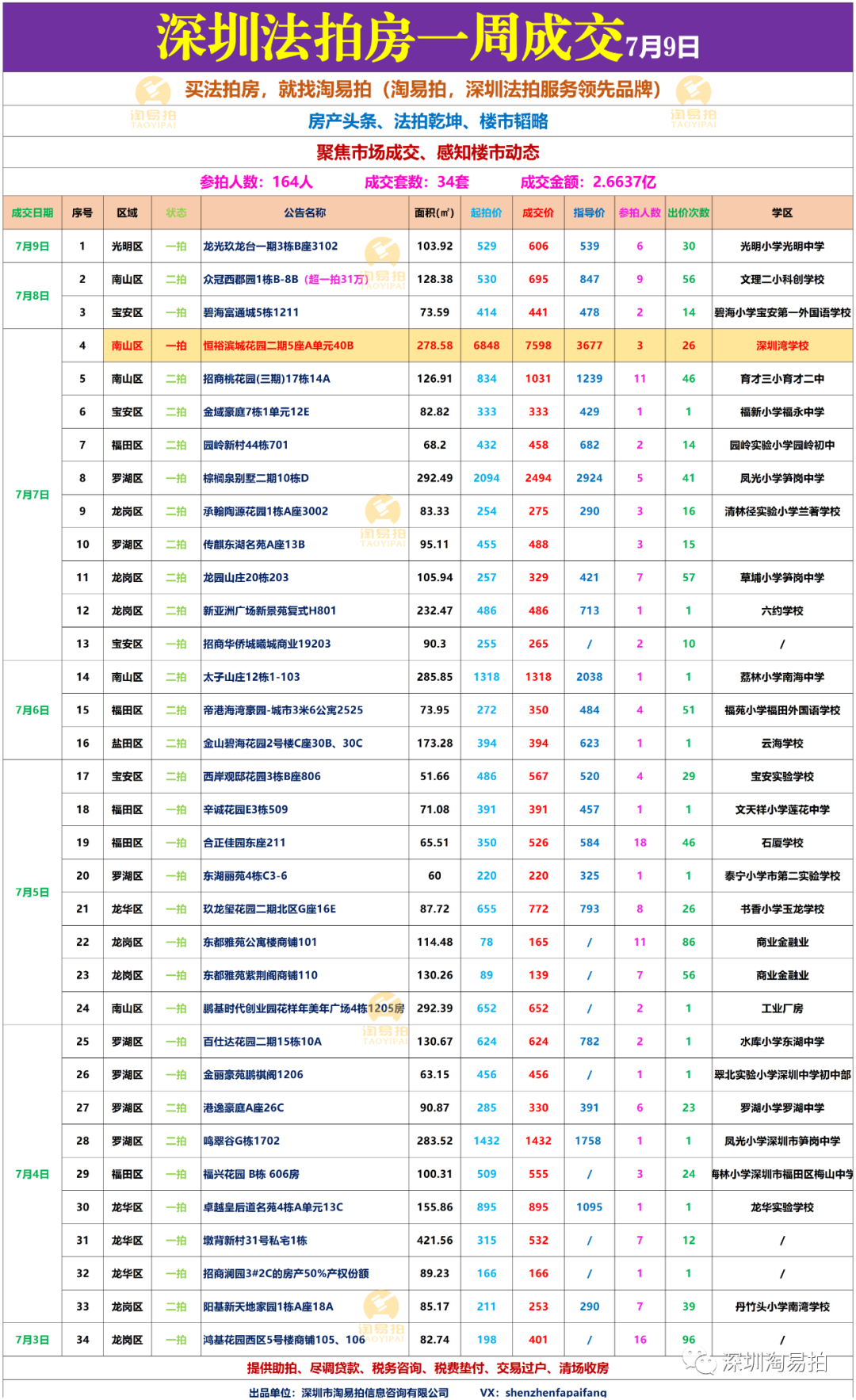The width and height of the screenshot is (856, 1400).
Task: Click the 成交金额：2.6637亿 summary text
Action: tap(588, 182)
